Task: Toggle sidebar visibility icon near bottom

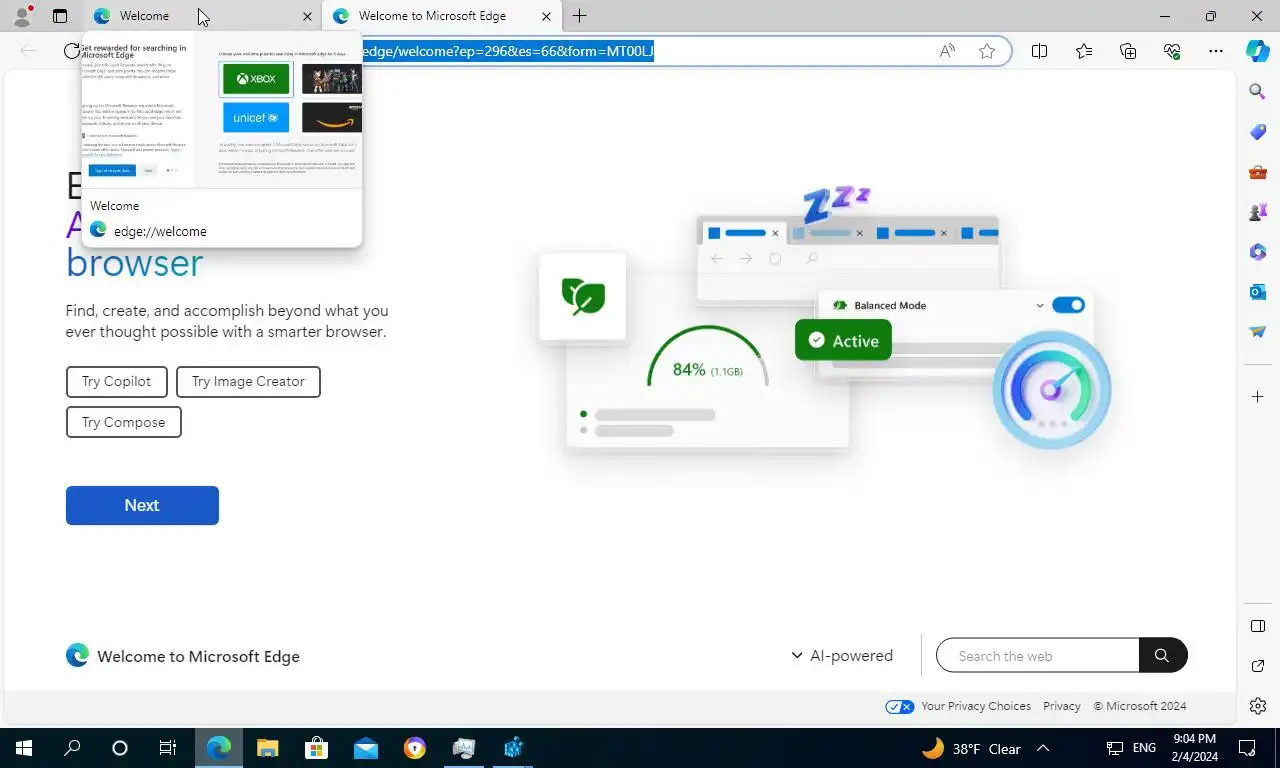Action: 1258,626
